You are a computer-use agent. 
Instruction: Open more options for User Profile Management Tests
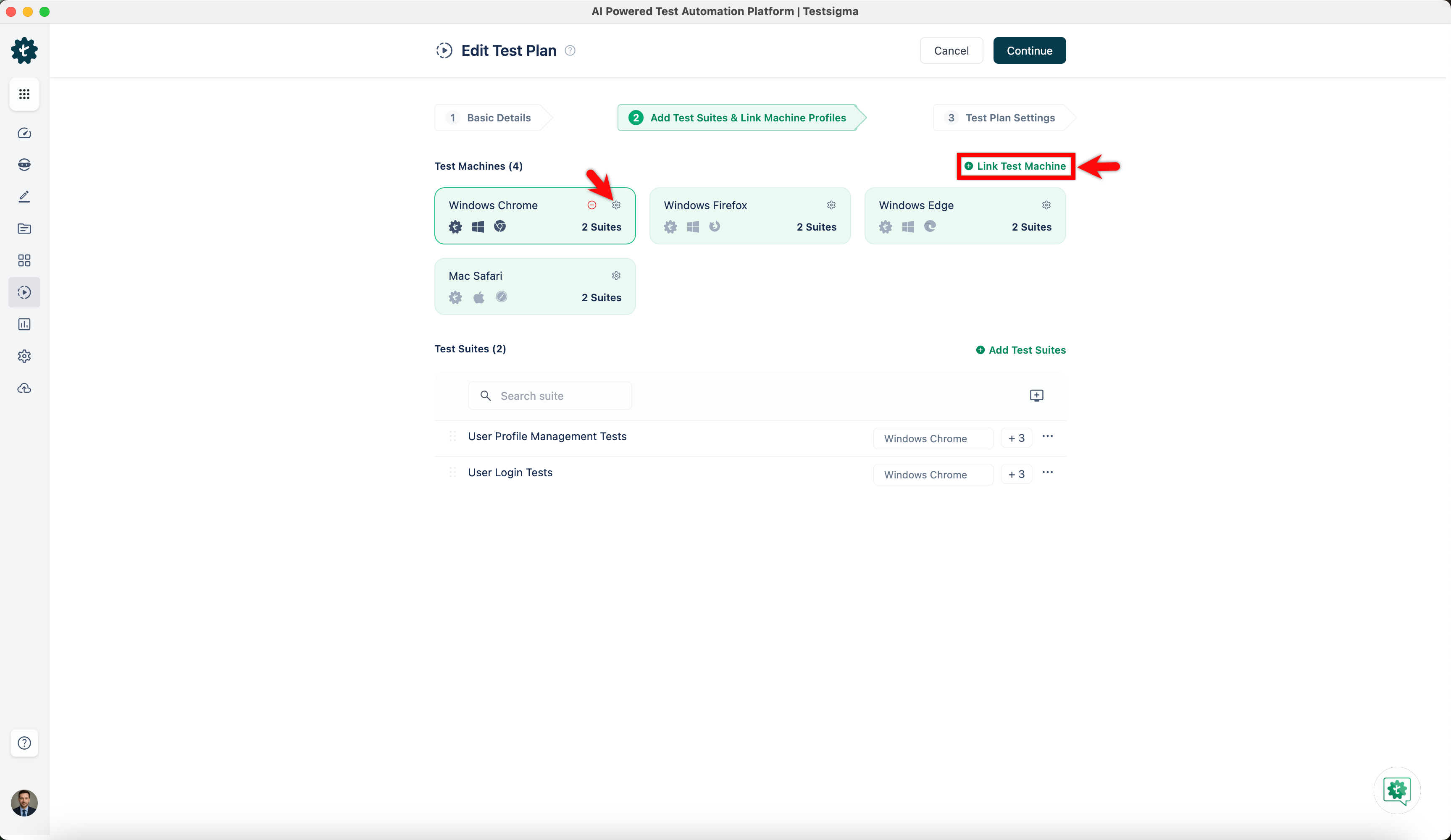[1047, 436]
